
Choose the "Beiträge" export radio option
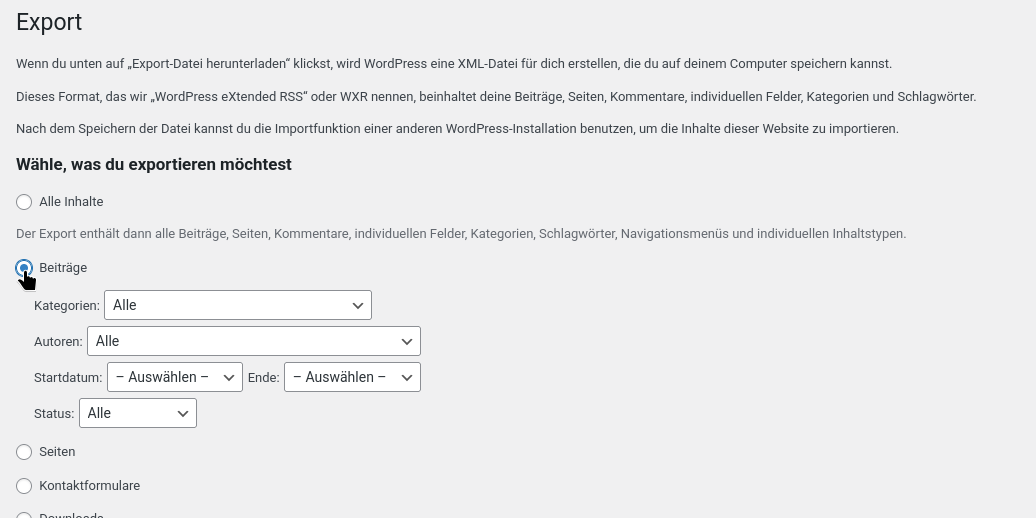coord(24,268)
